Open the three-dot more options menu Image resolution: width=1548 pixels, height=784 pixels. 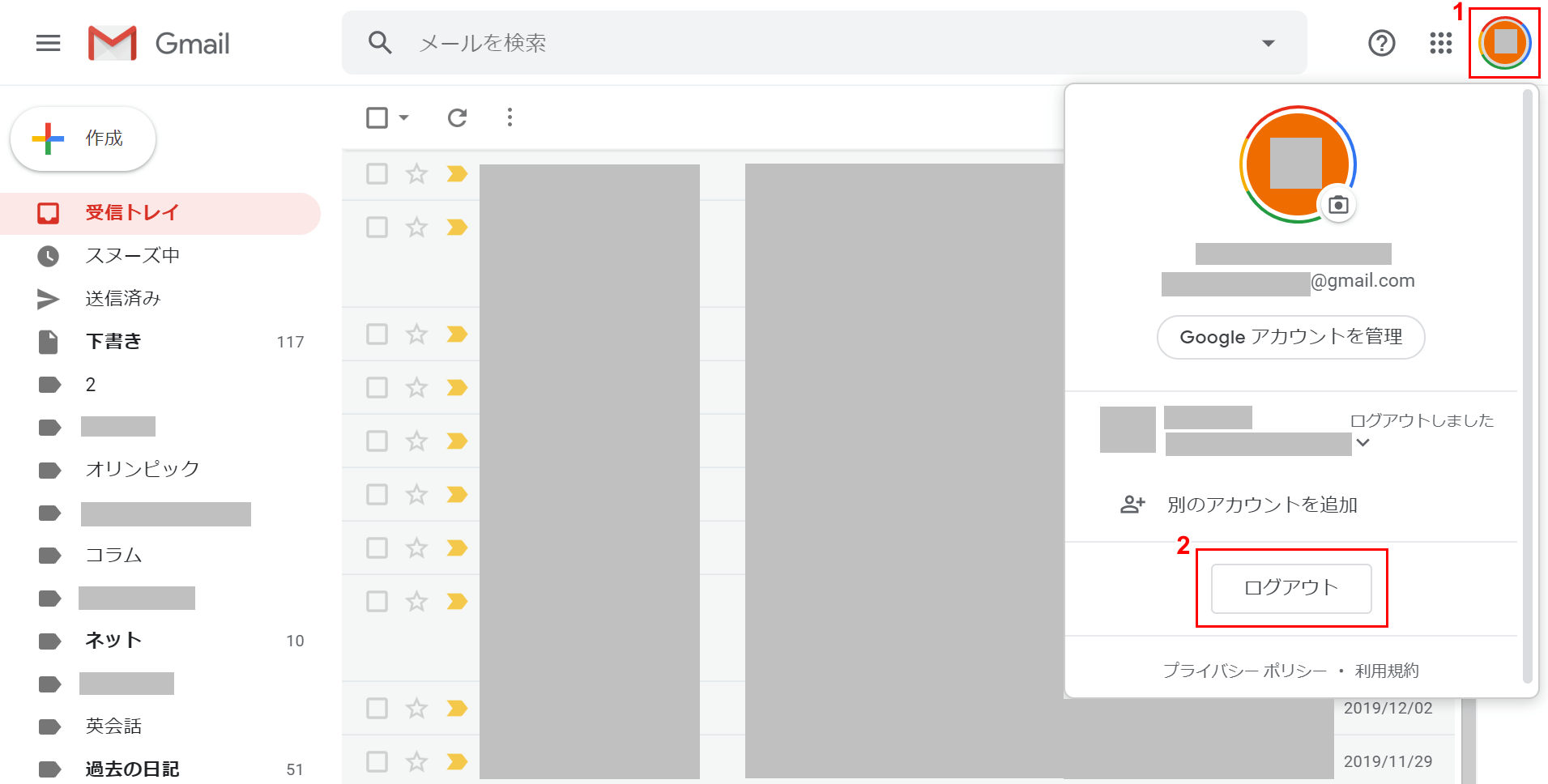point(510,118)
